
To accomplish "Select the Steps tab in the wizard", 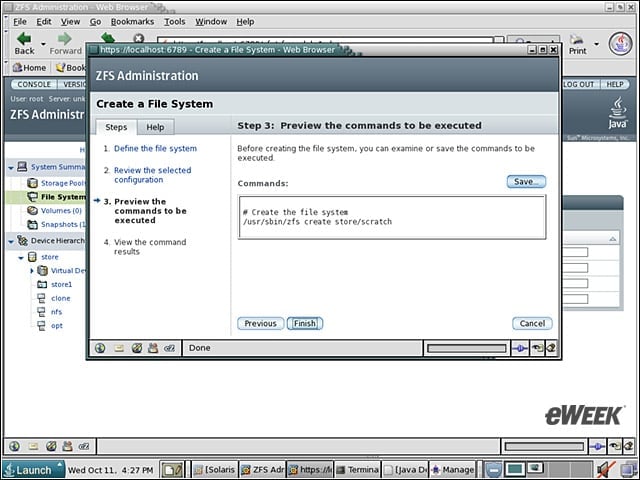I will click(x=116, y=127).
